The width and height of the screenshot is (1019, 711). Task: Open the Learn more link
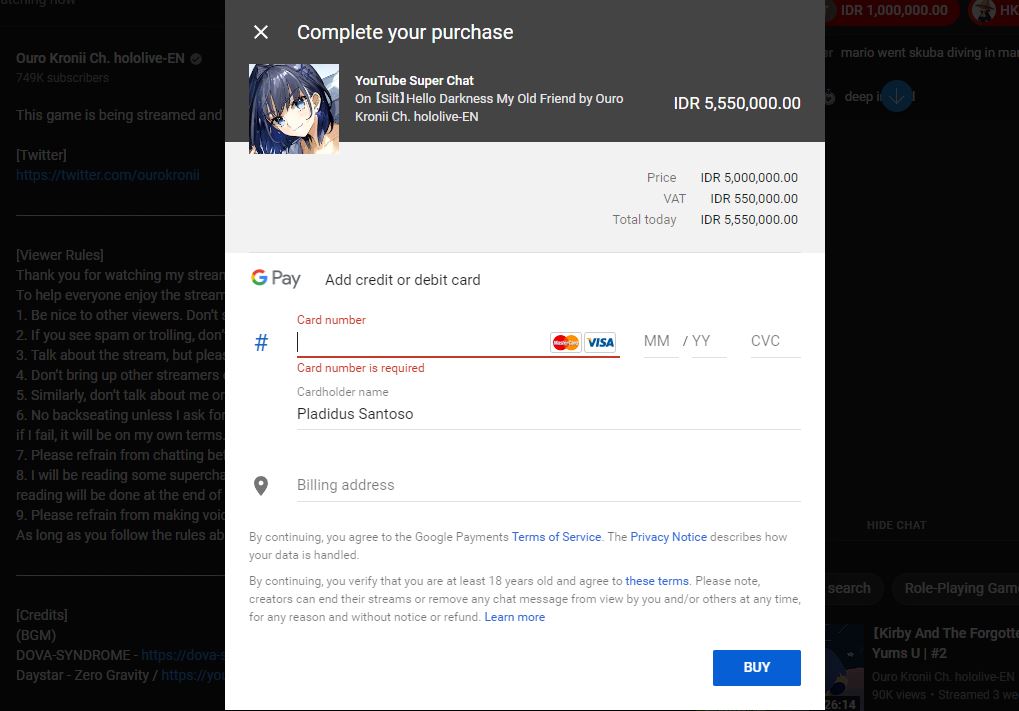[x=515, y=617]
